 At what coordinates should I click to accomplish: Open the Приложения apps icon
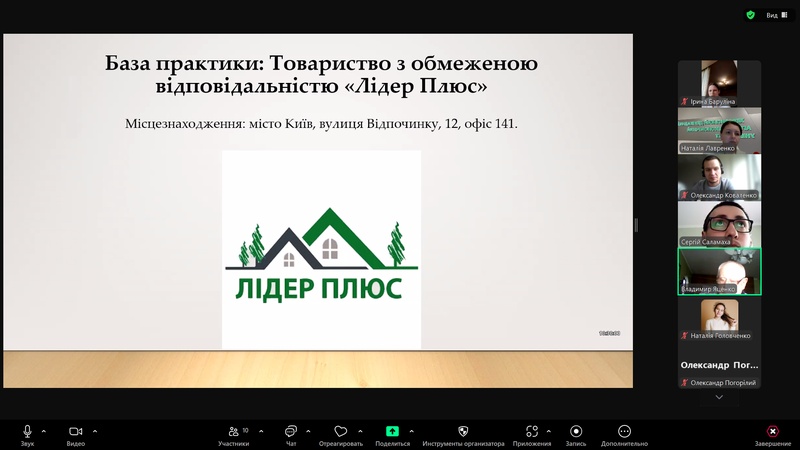532,432
